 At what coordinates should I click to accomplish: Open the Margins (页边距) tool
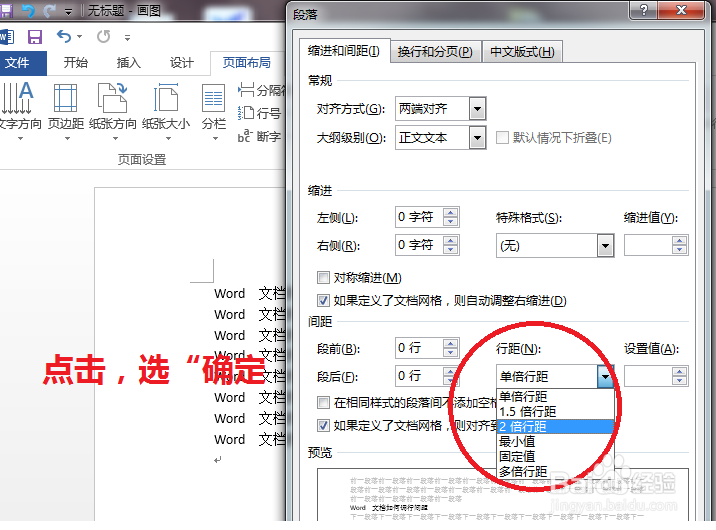point(66,111)
